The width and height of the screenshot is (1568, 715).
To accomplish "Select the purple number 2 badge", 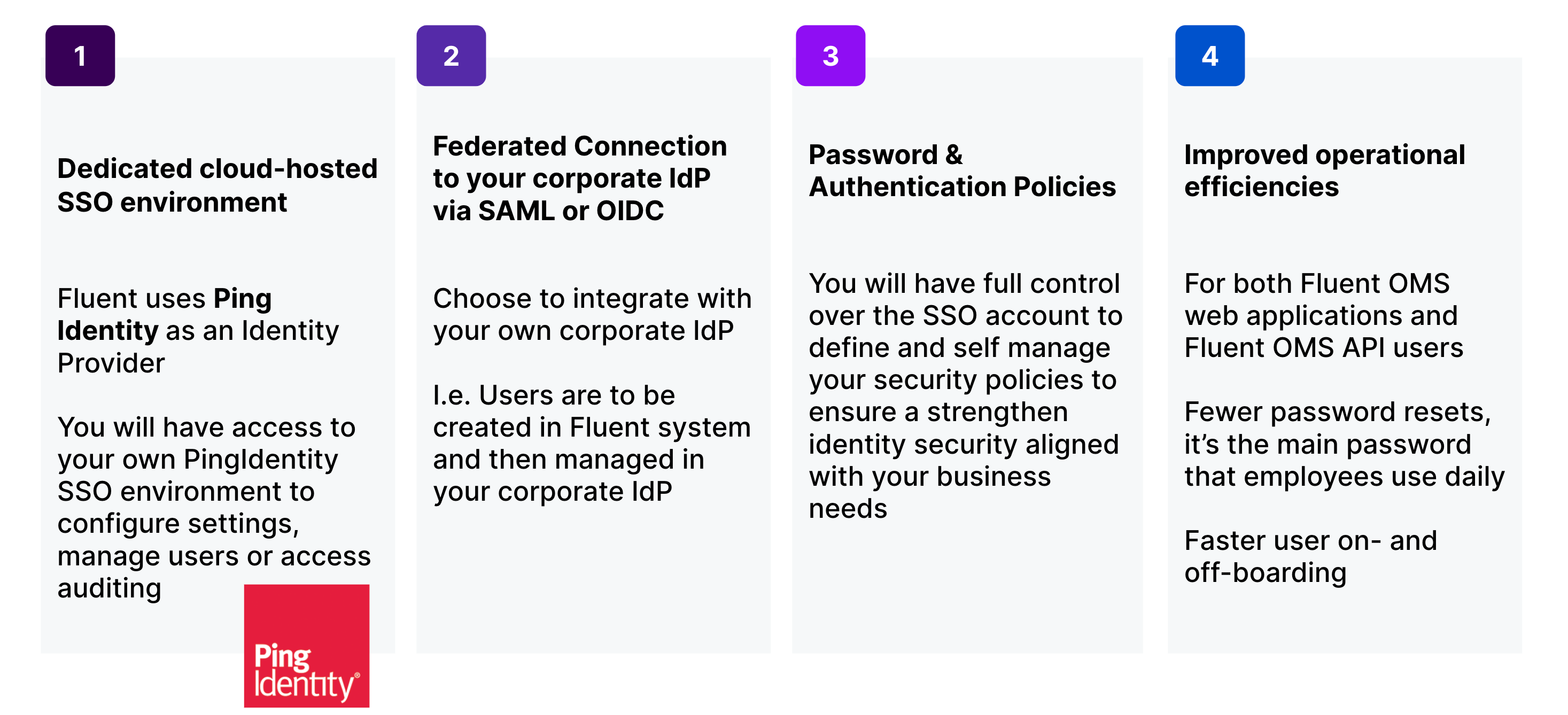I will pyautogui.click(x=451, y=56).
